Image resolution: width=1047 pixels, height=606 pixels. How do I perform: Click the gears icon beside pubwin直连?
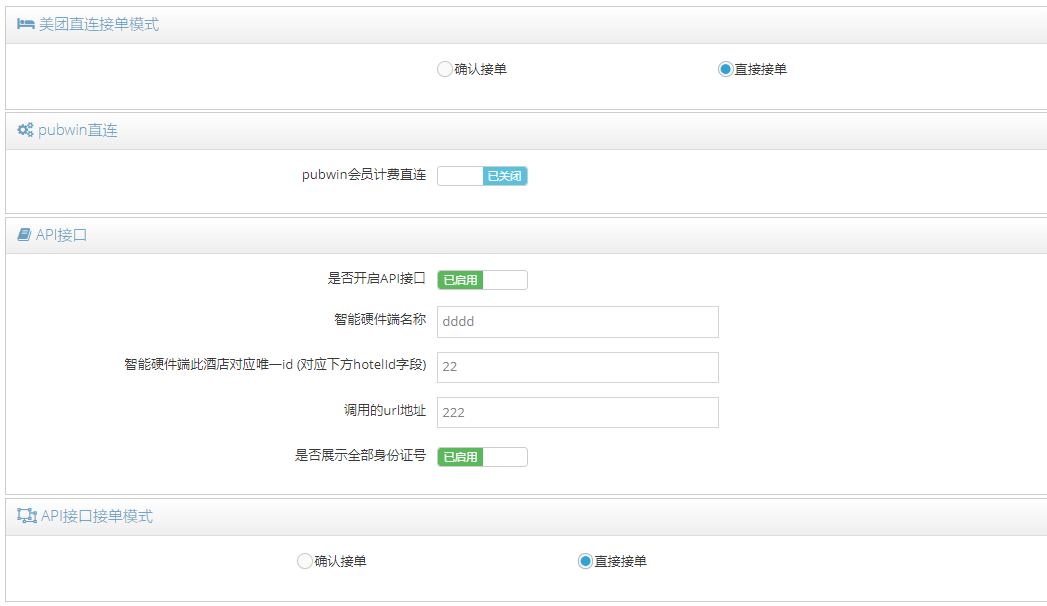click(25, 129)
